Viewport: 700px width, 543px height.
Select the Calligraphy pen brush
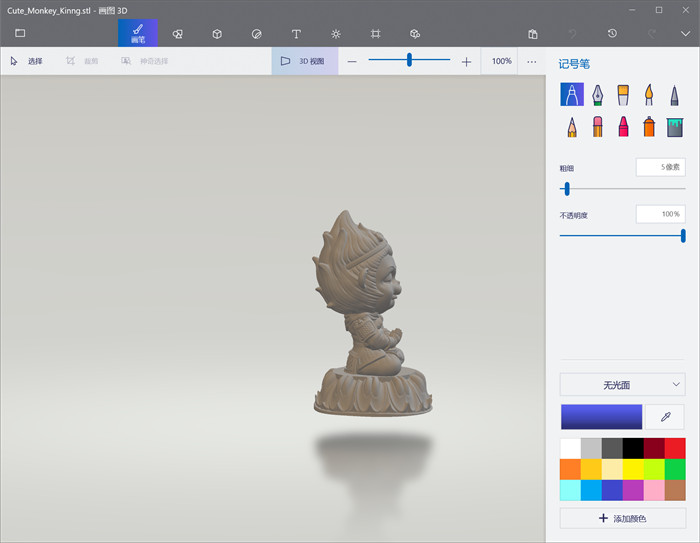597,95
